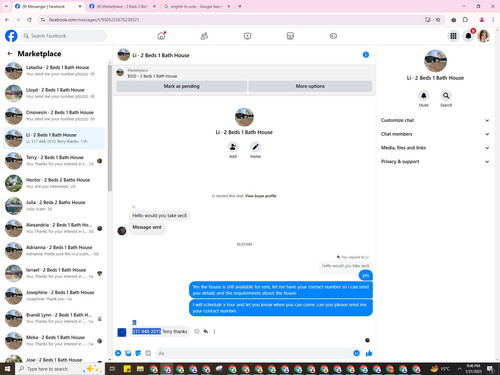Open the Facebook home logo
The image size is (500, 375).
pyautogui.click(x=11, y=36)
